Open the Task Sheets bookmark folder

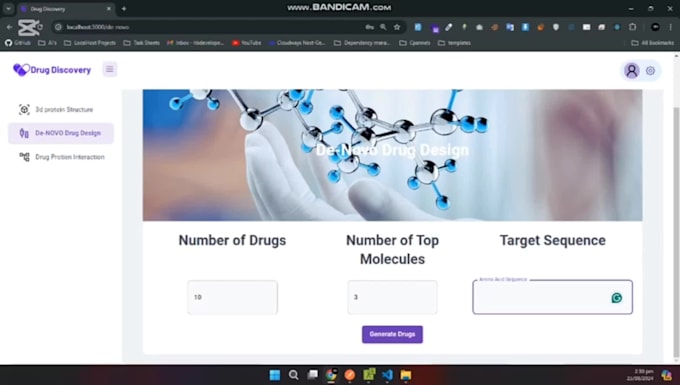142,43
